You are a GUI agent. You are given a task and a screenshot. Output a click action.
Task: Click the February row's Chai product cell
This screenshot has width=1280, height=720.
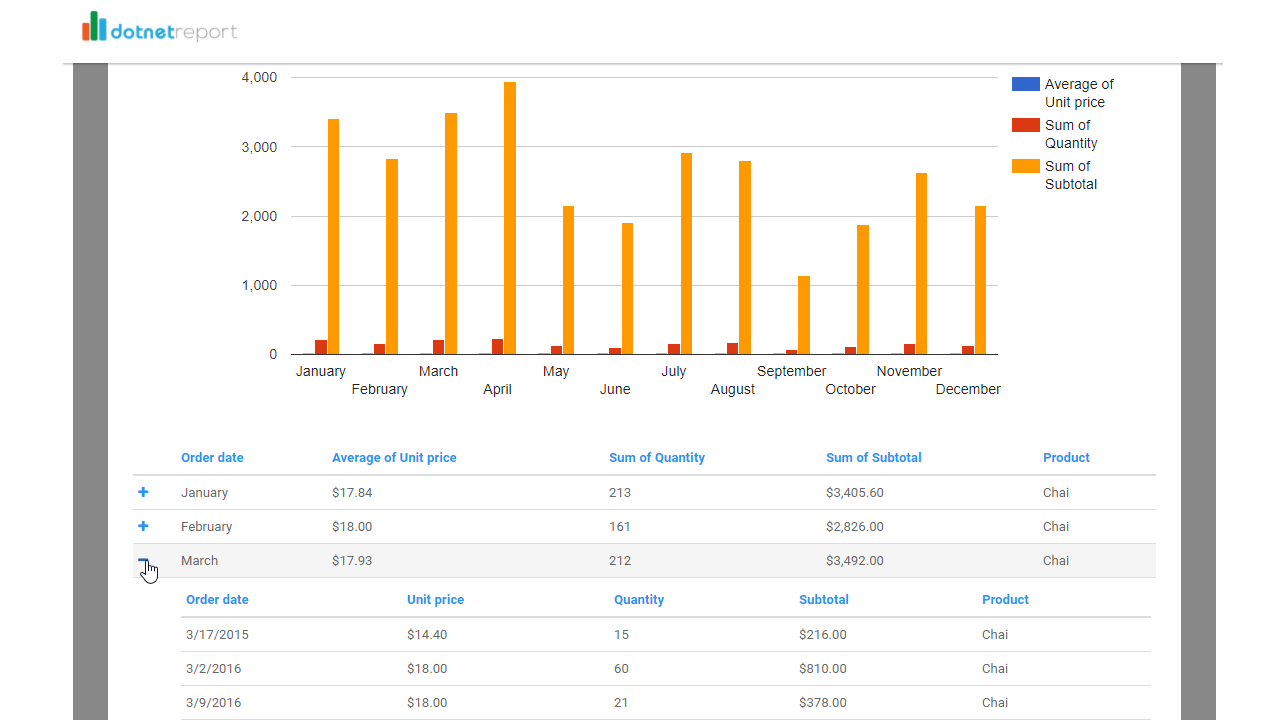1056,527
